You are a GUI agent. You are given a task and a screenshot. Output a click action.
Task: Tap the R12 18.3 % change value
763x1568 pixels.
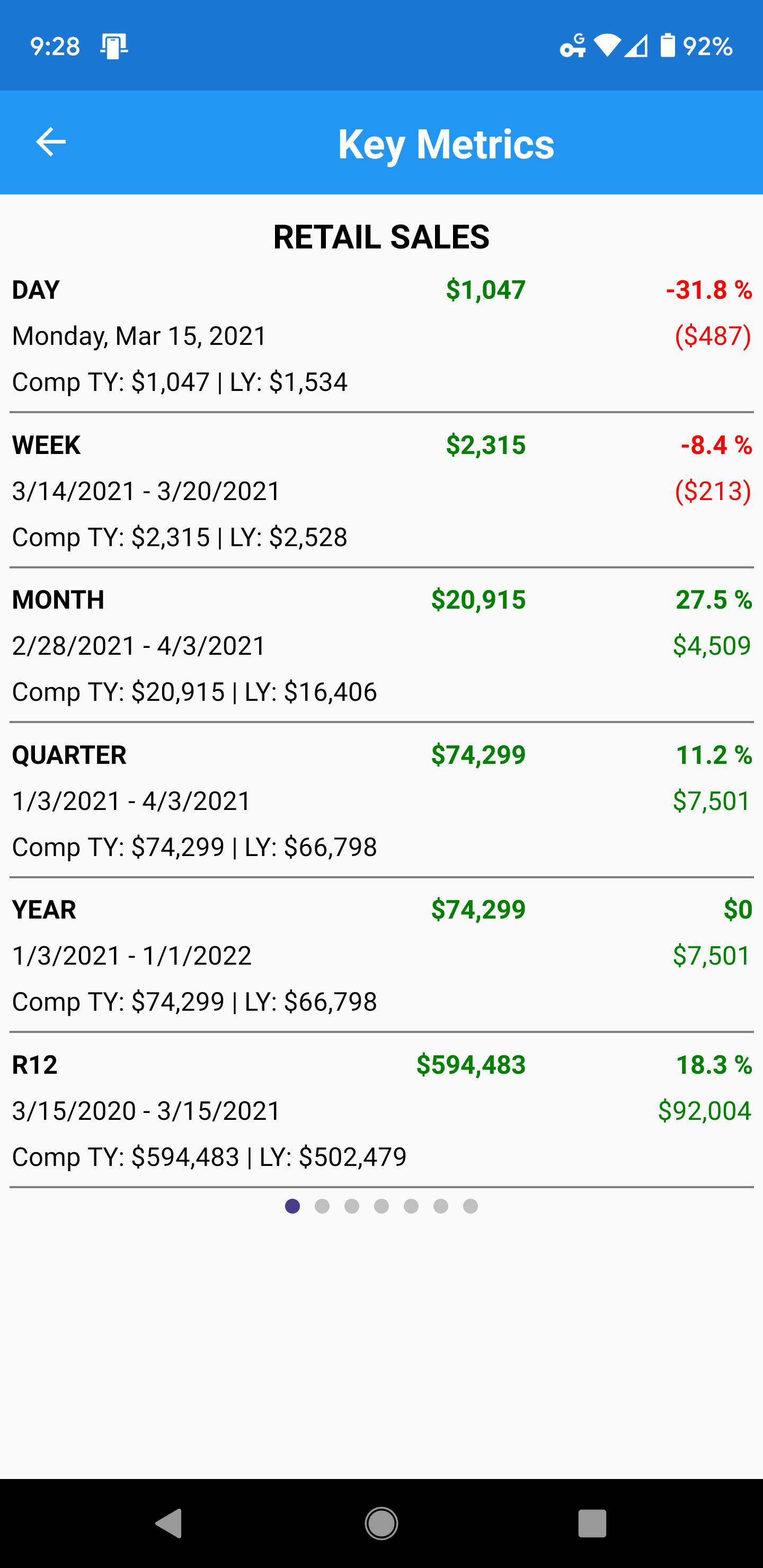pos(714,1065)
